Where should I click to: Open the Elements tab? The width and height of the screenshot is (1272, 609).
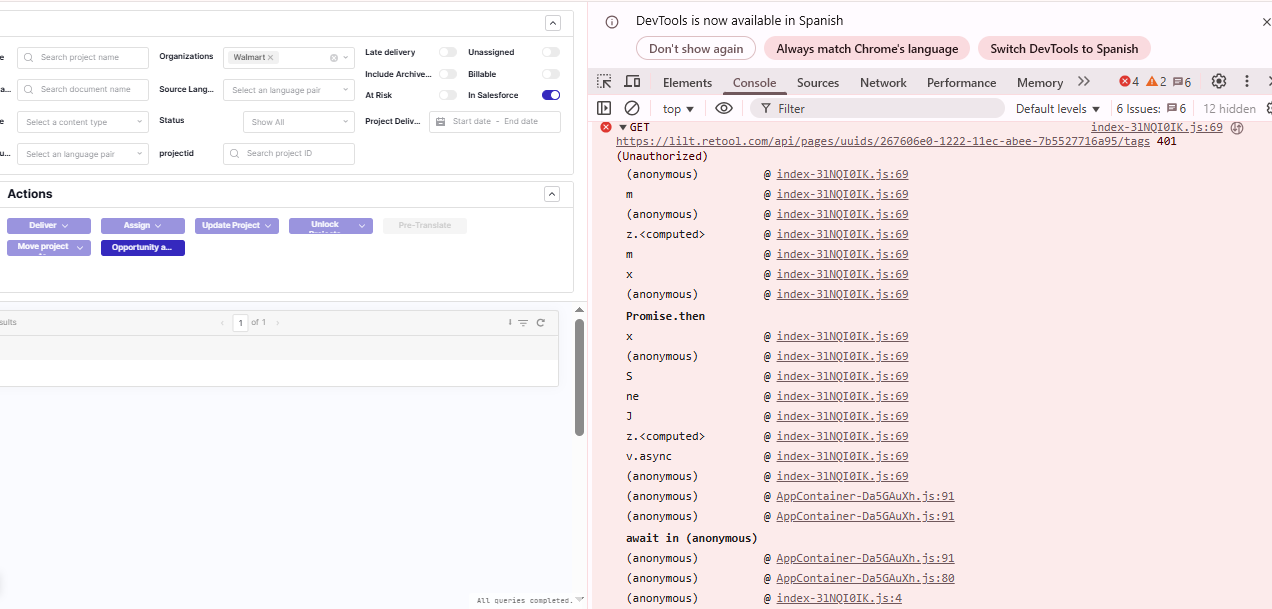click(x=687, y=83)
